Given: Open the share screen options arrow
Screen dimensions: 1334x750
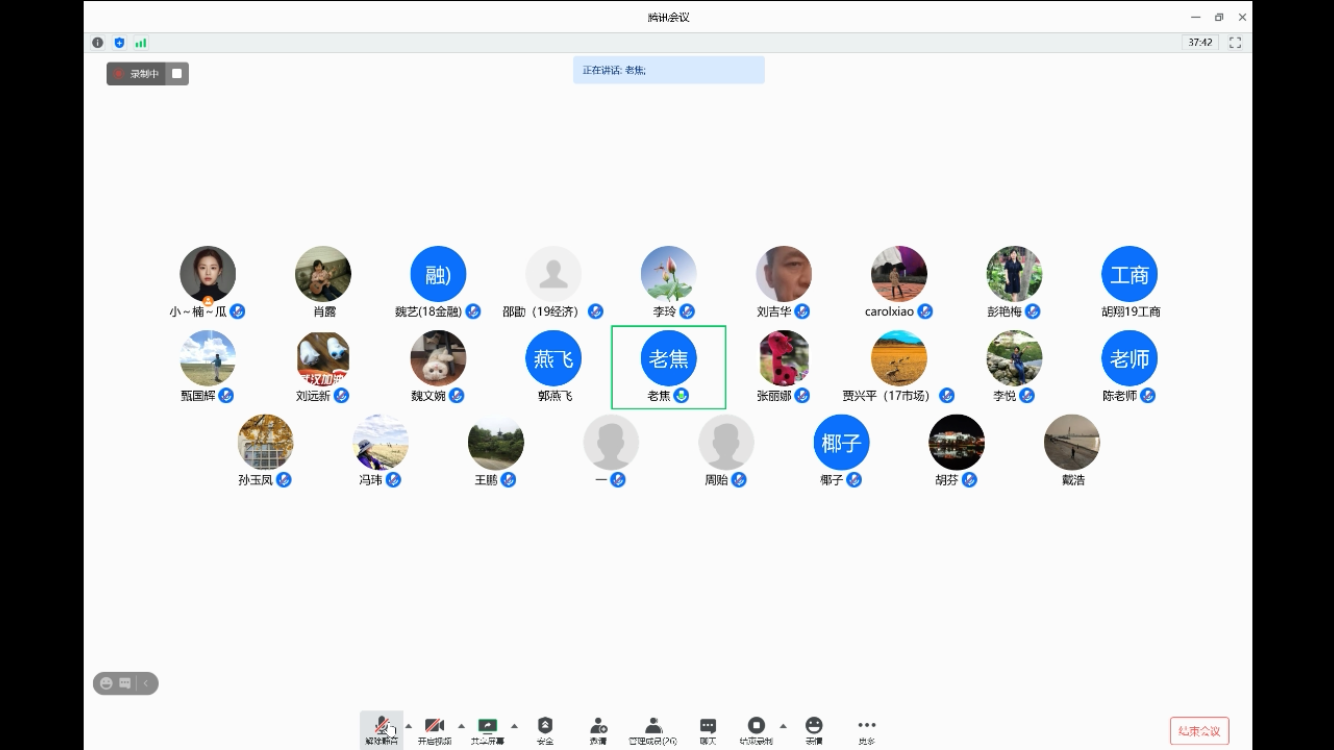Looking at the screenshot, I should [514, 726].
